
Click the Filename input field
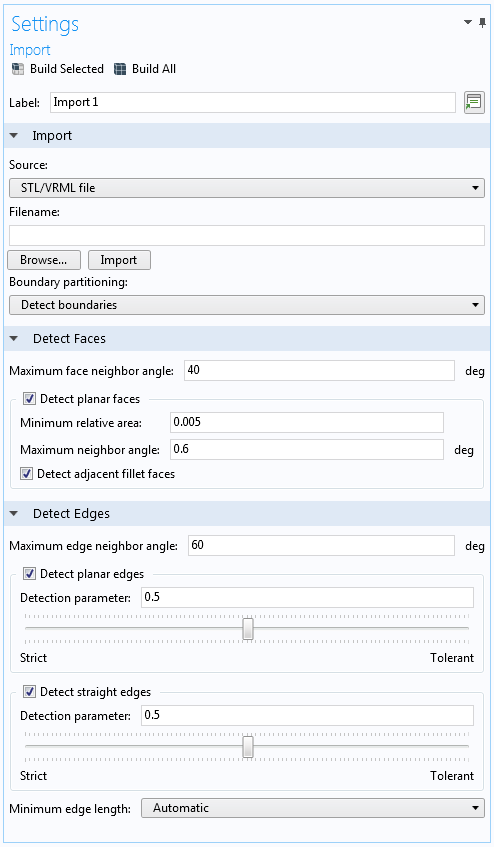click(x=247, y=236)
